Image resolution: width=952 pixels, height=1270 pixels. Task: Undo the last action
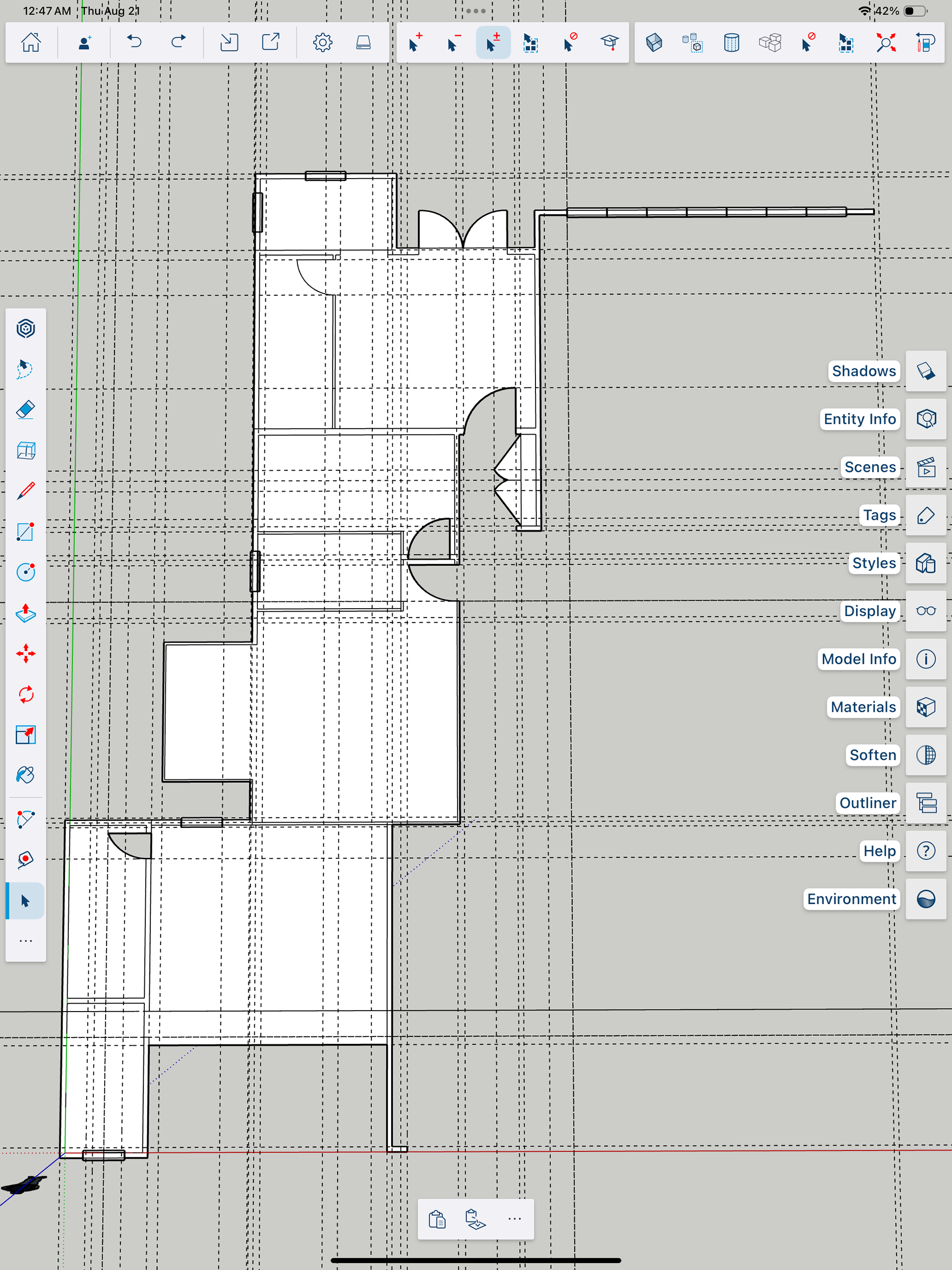tap(134, 43)
